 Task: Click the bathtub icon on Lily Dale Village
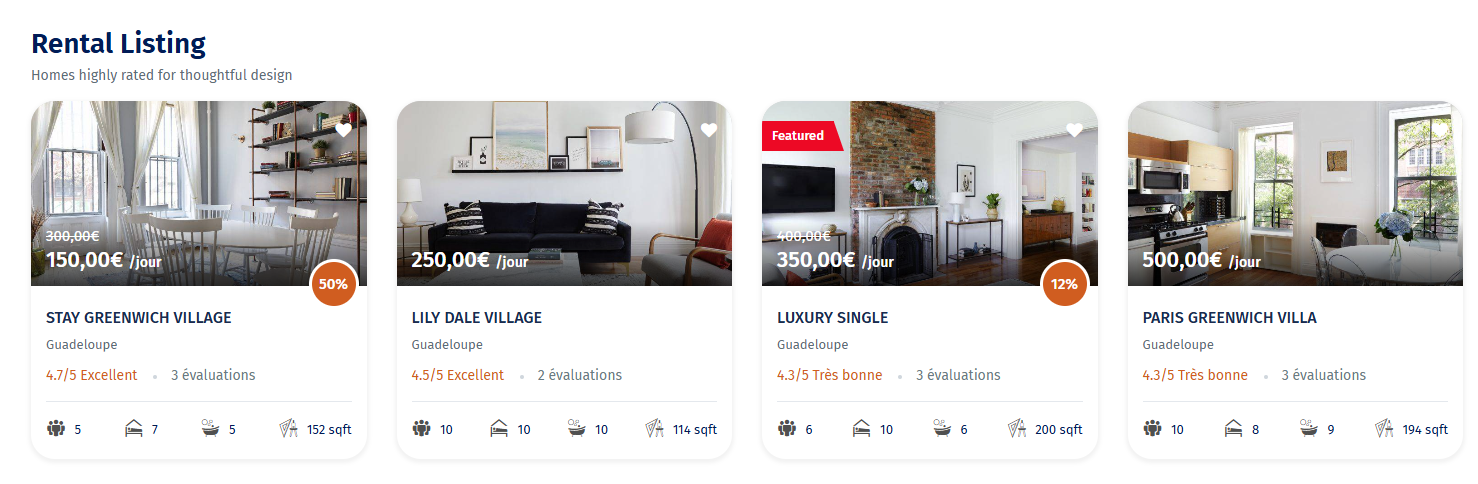pos(577,429)
